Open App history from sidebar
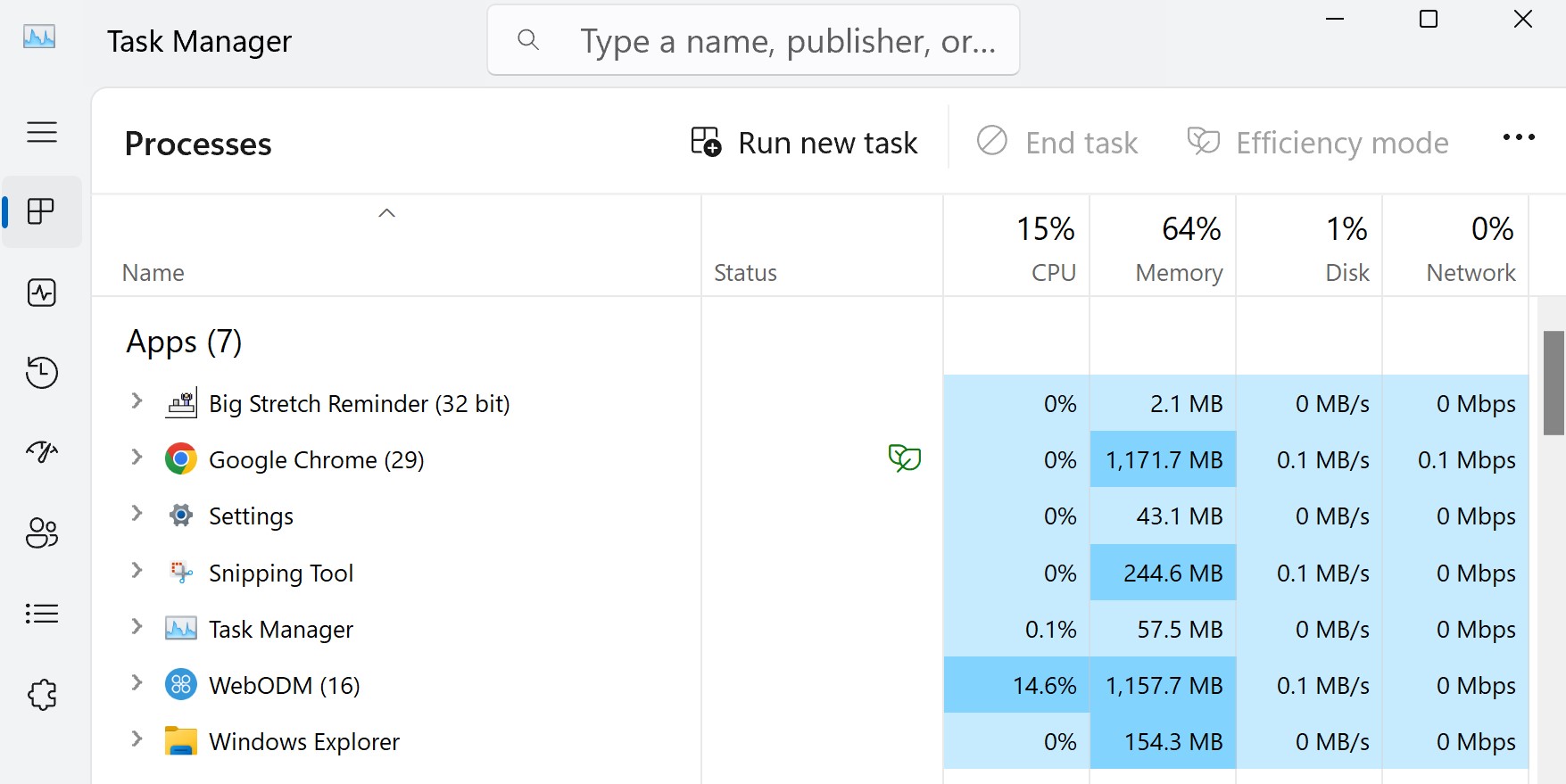1566x784 pixels. 42,373
